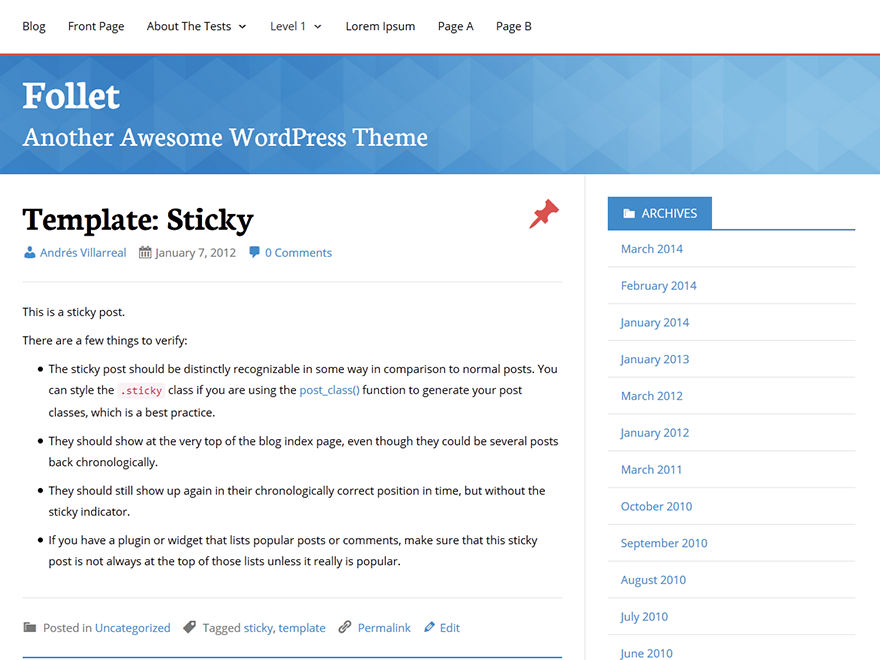Click the red sticky pin icon
Viewport: 880px width, 660px height.
pos(543,213)
